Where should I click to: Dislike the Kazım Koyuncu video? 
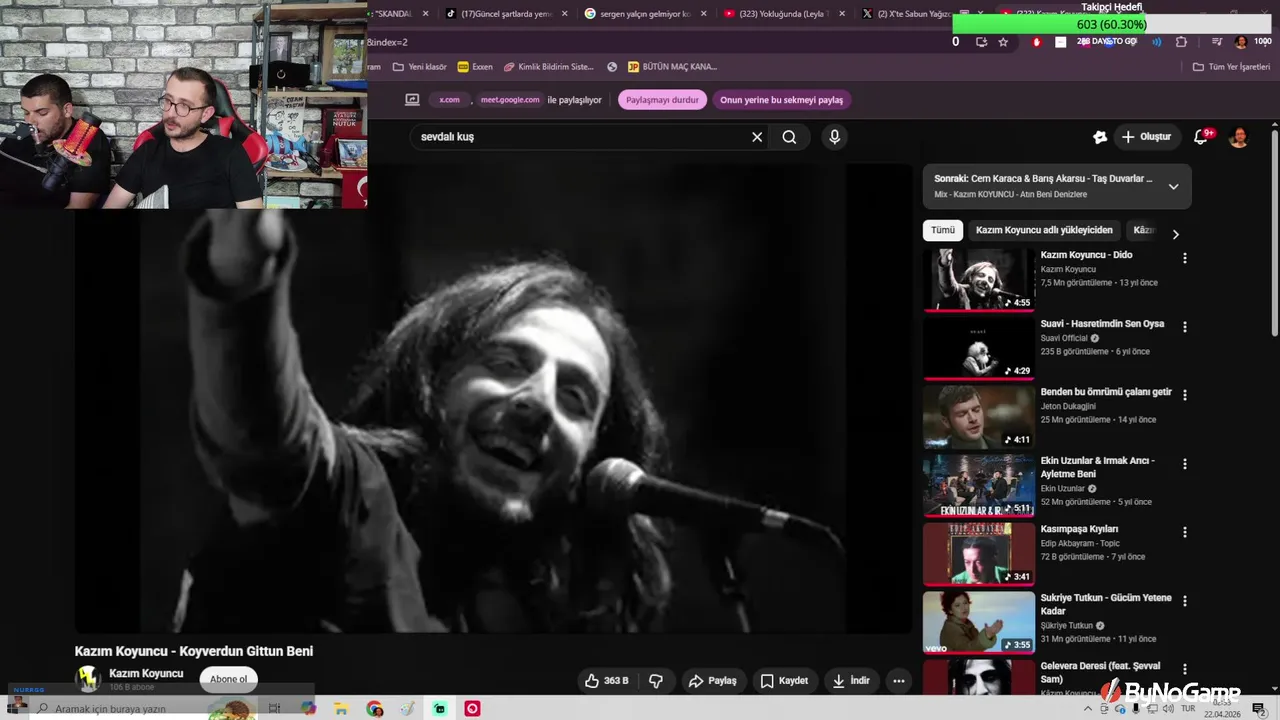pos(656,681)
